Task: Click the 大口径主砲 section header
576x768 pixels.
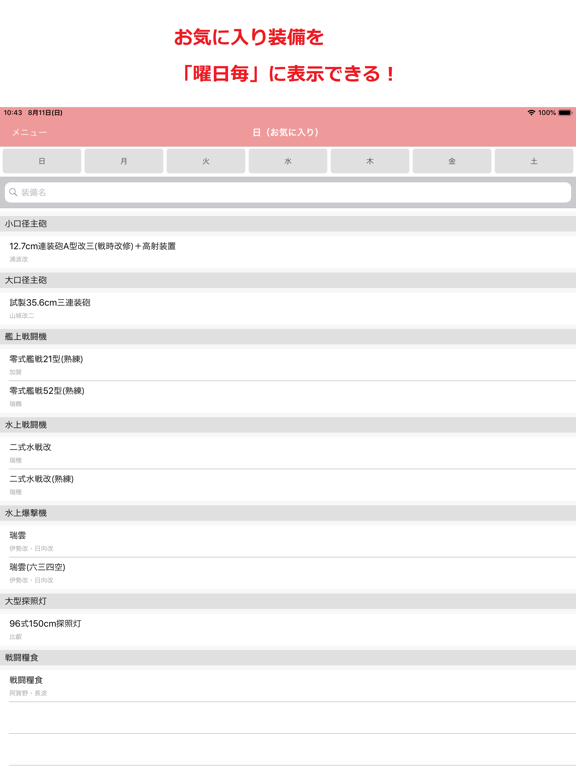Action: (x=288, y=280)
